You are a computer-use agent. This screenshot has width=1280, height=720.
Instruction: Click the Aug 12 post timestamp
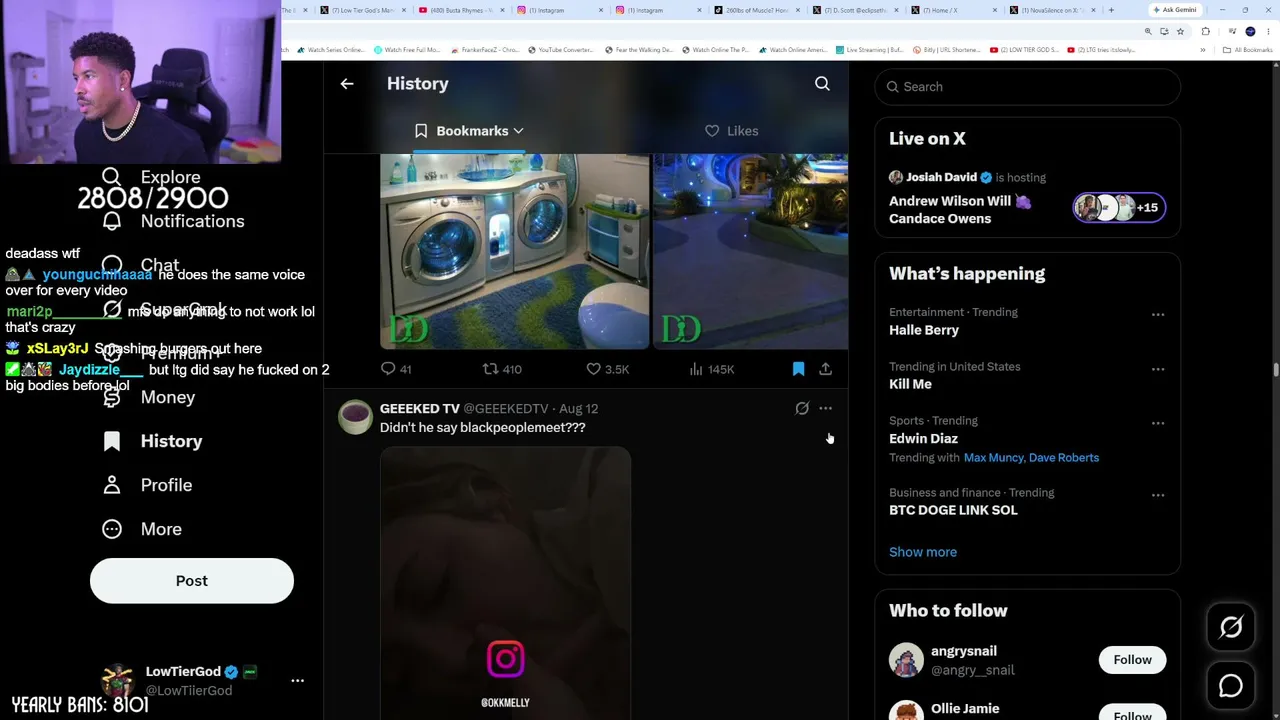click(x=578, y=409)
